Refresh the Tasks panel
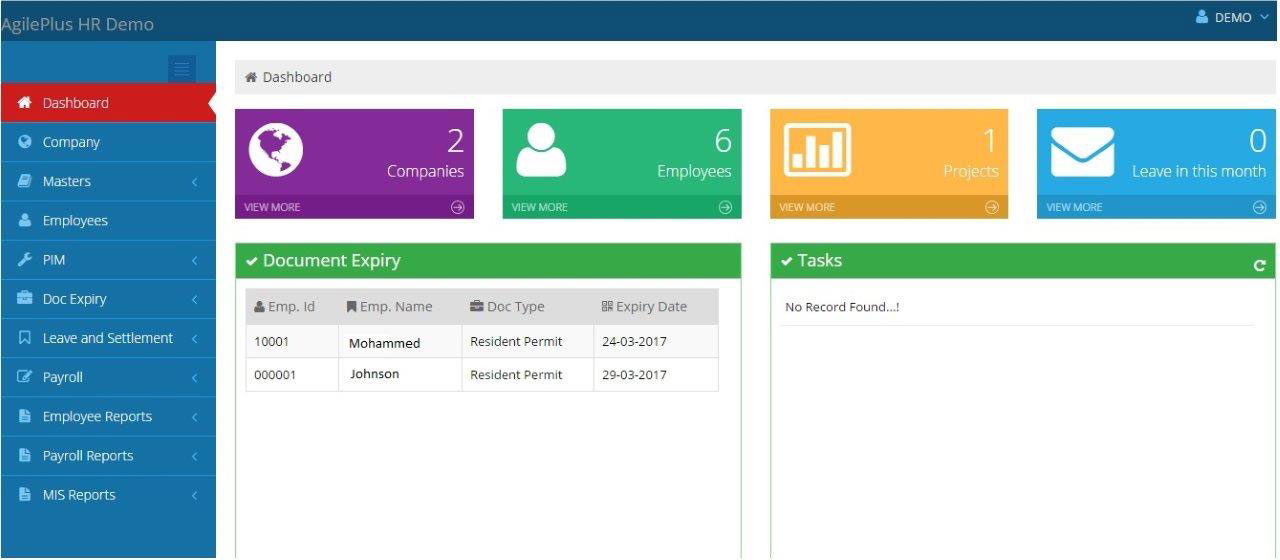Viewport: 1280px width, 560px height. [x=1259, y=265]
